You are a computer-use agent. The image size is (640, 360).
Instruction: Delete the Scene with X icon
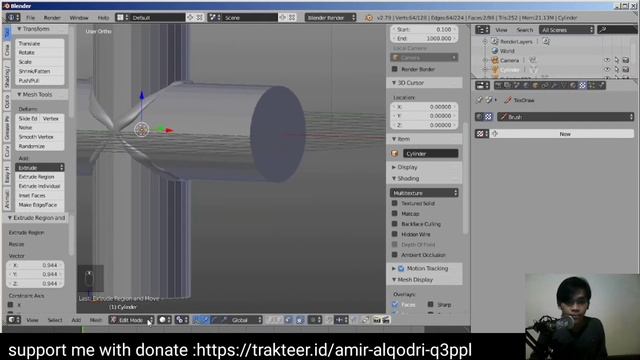coord(292,18)
